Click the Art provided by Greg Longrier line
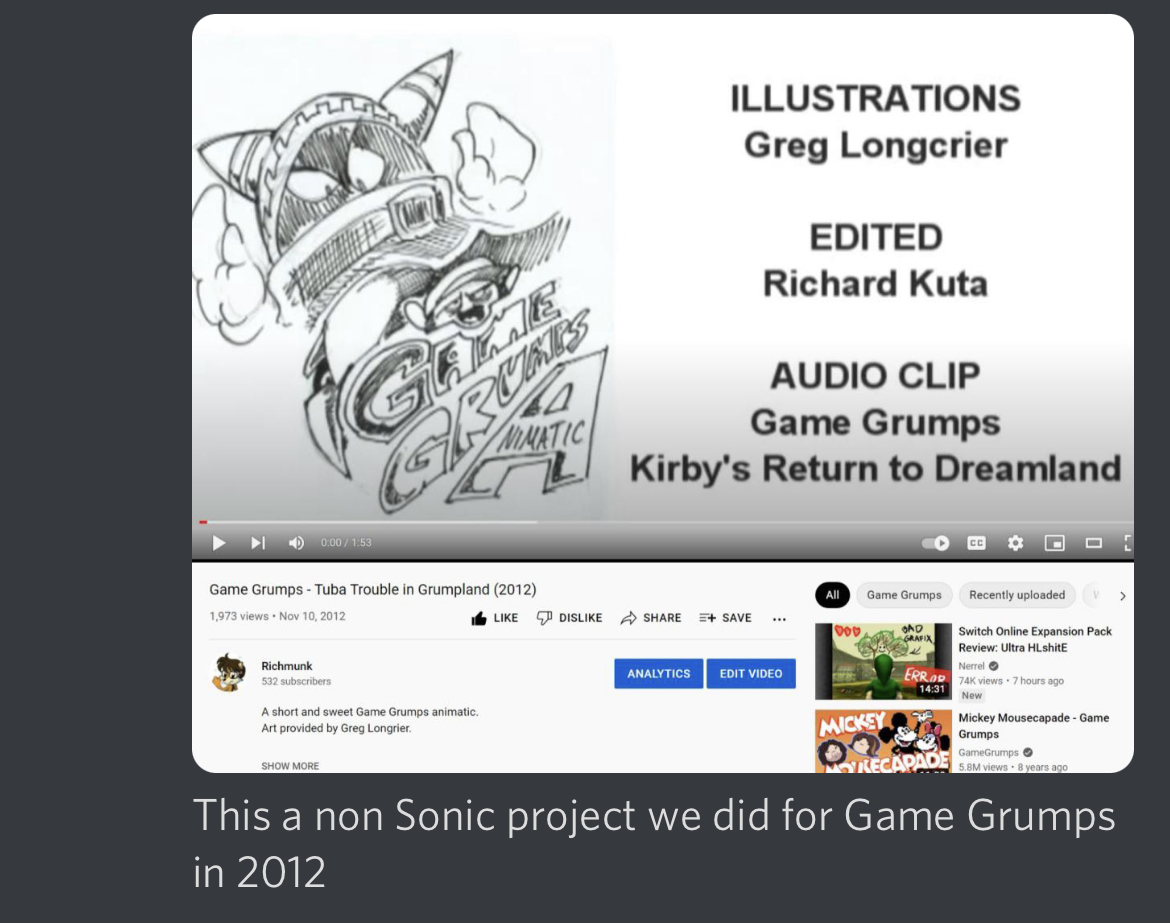The image size is (1170, 923). coord(336,728)
